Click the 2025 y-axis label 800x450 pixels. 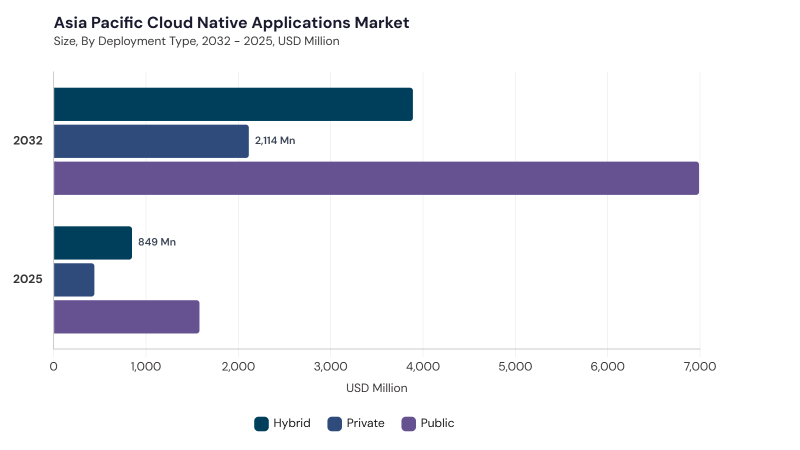point(28,279)
